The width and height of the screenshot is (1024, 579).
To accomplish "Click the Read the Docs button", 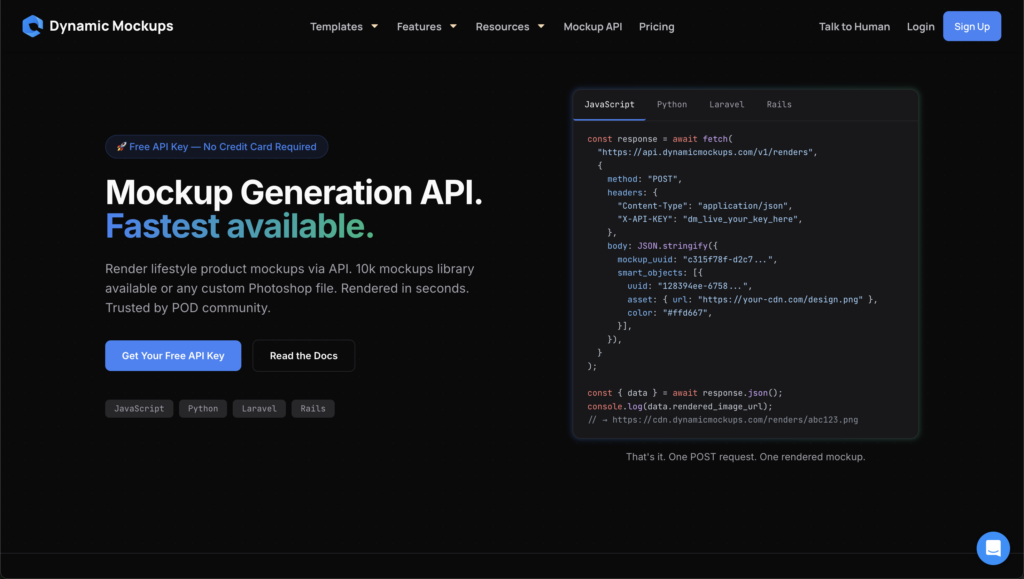I will (304, 356).
